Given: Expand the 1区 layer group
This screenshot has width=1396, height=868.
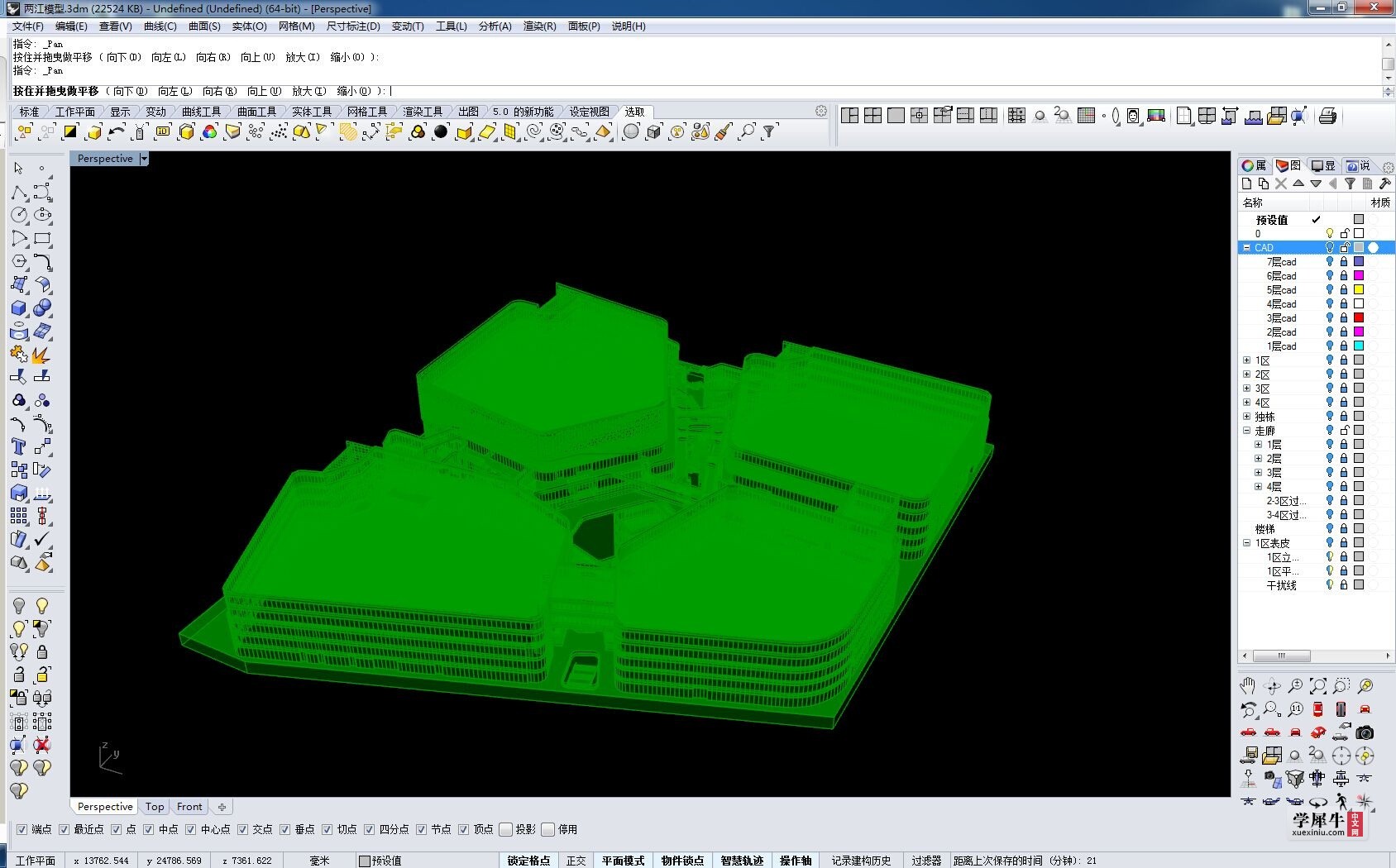Looking at the screenshot, I should [x=1247, y=360].
